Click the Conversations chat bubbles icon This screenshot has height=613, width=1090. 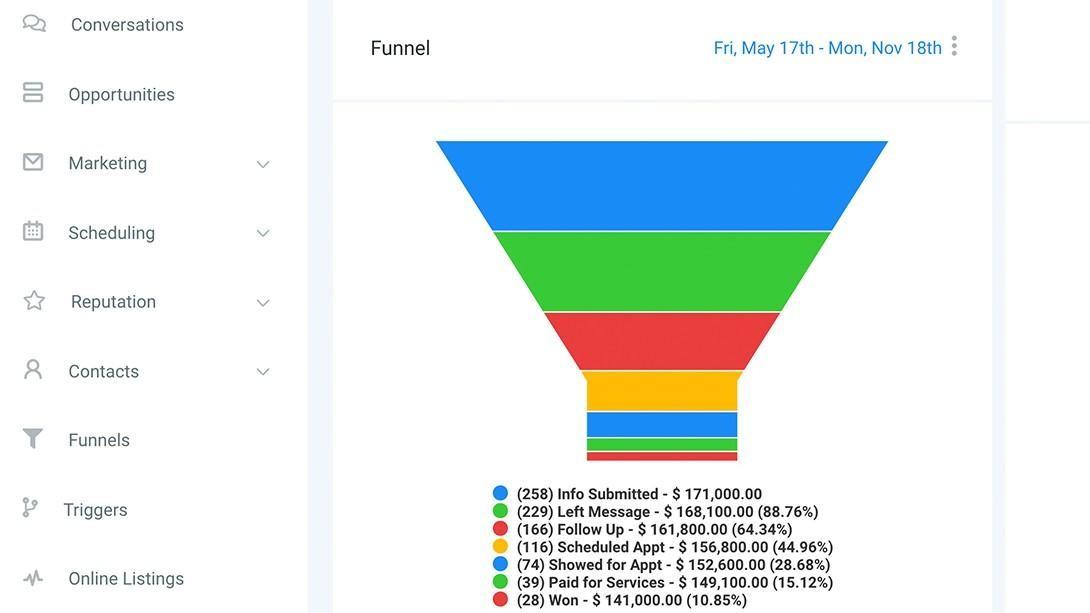point(33,24)
